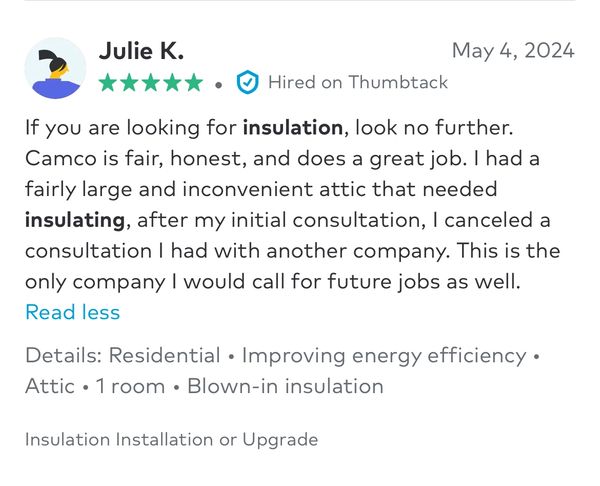This screenshot has width=600, height=486.
Task: Click the second green rating star
Action: pyautogui.click(x=130, y=83)
